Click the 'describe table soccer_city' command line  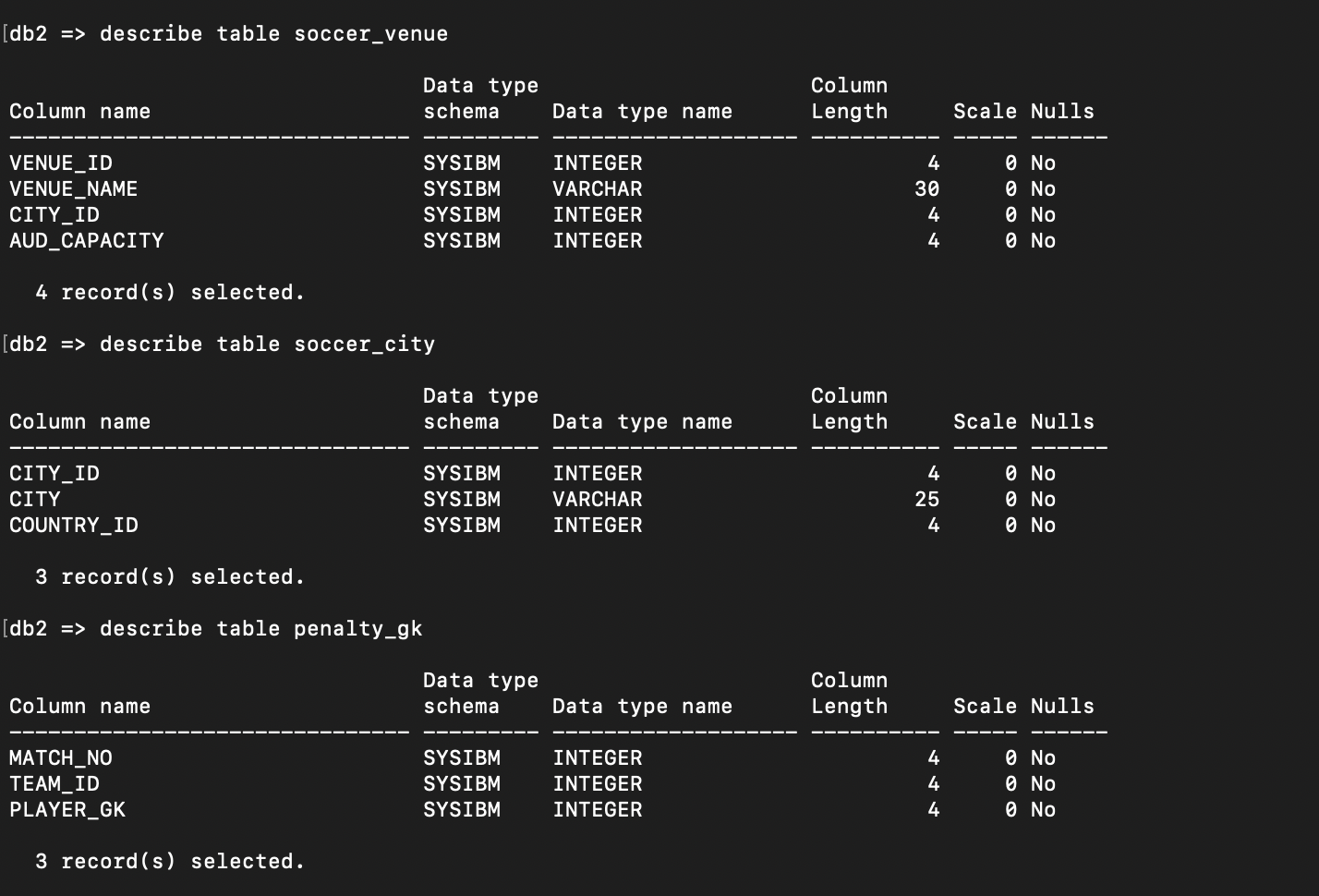point(267,345)
